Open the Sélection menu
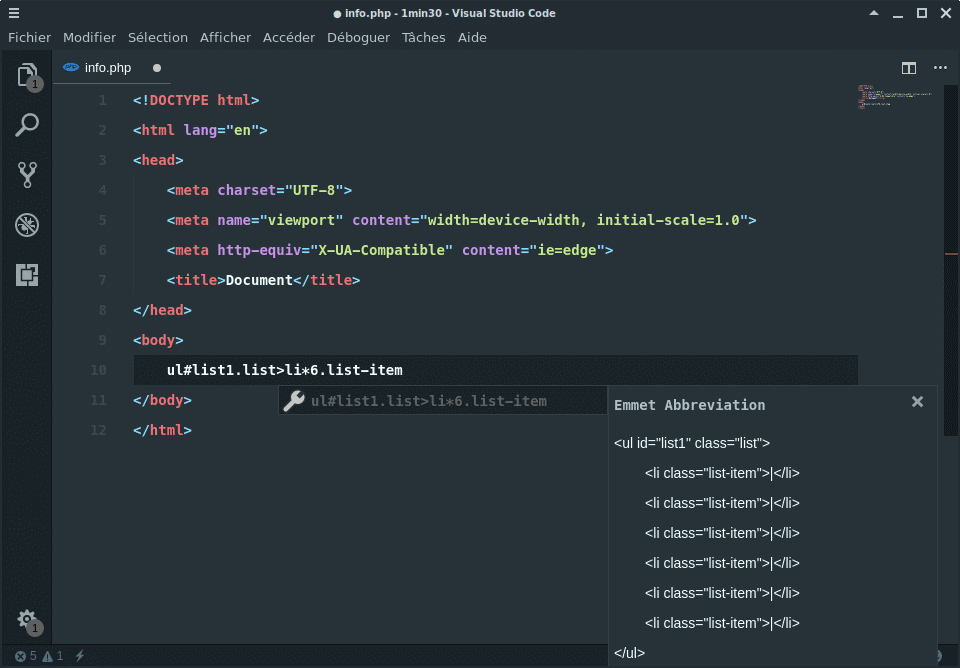Image resolution: width=960 pixels, height=668 pixels. pyautogui.click(x=158, y=37)
